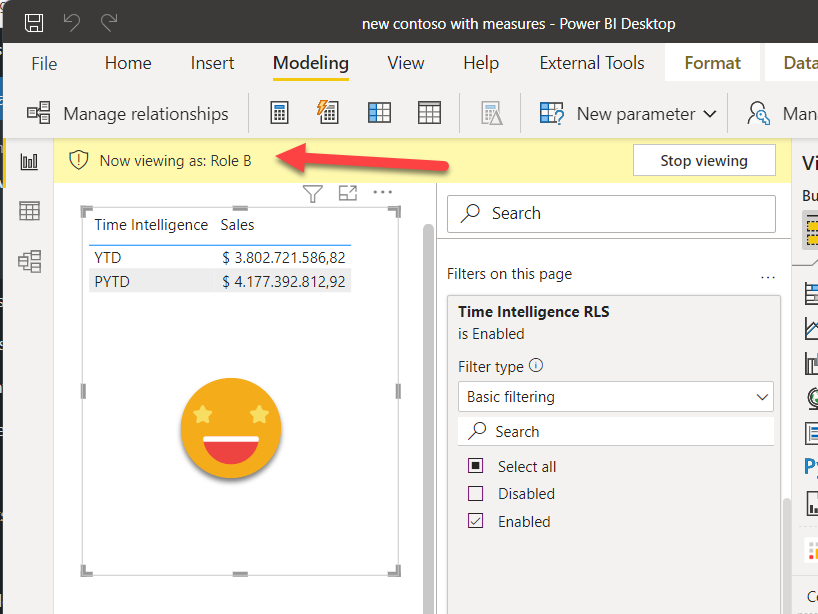Open the Data table view in sidebar
This screenshot has height=614, width=818.
29,211
